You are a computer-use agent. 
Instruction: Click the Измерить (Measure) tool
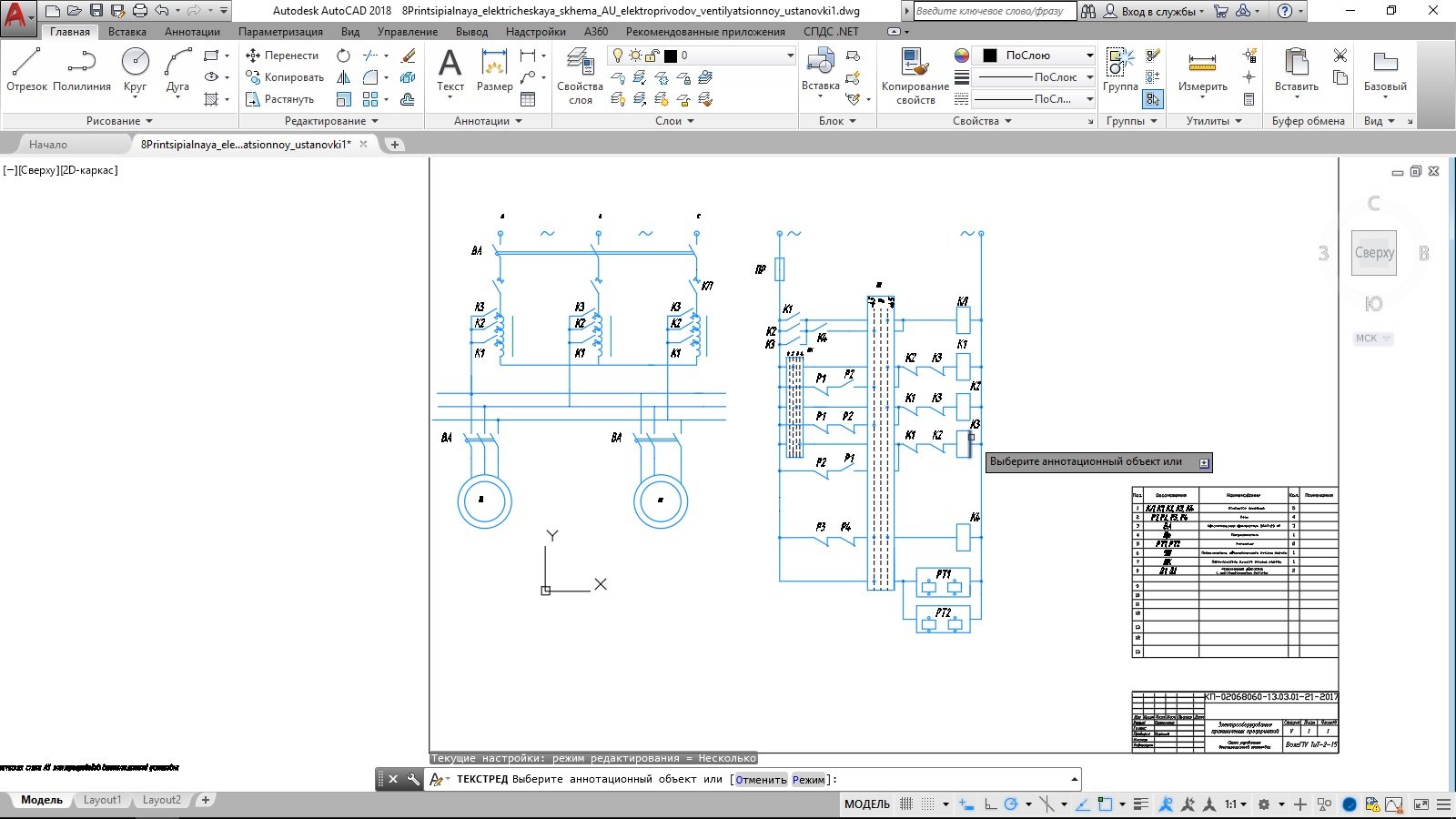[x=1202, y=70]
